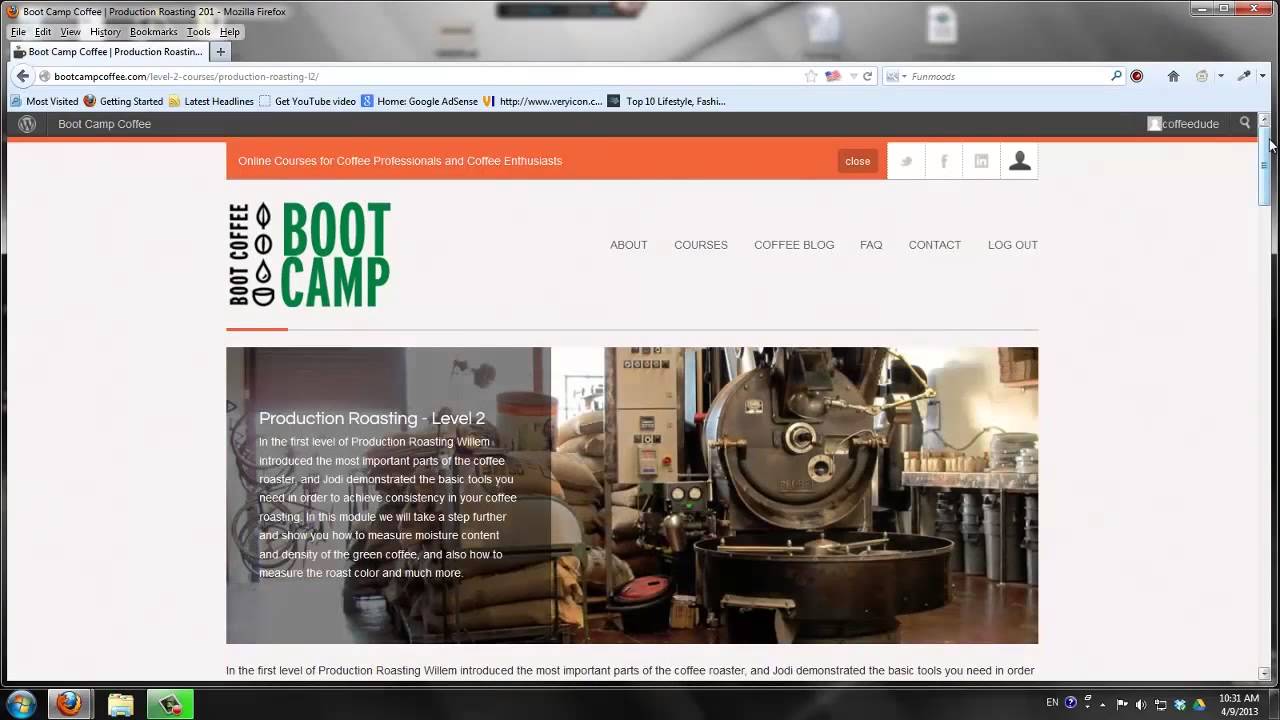
Task: Open the Help menu
Action: [230, 32]
